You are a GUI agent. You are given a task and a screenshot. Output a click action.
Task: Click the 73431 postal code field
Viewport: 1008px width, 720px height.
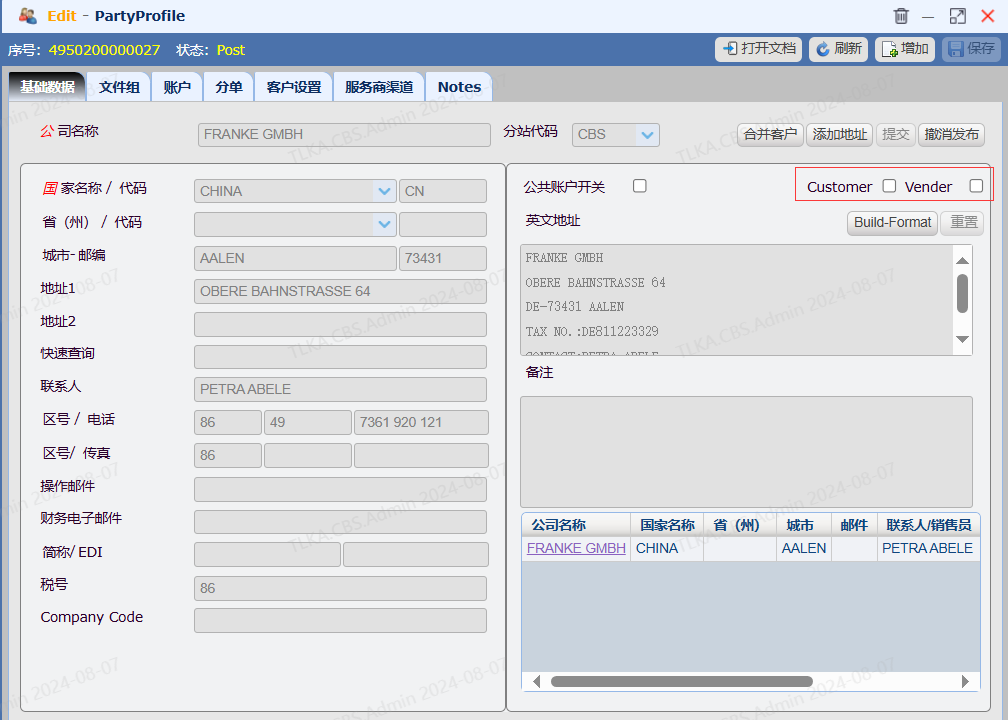point(443,258)
